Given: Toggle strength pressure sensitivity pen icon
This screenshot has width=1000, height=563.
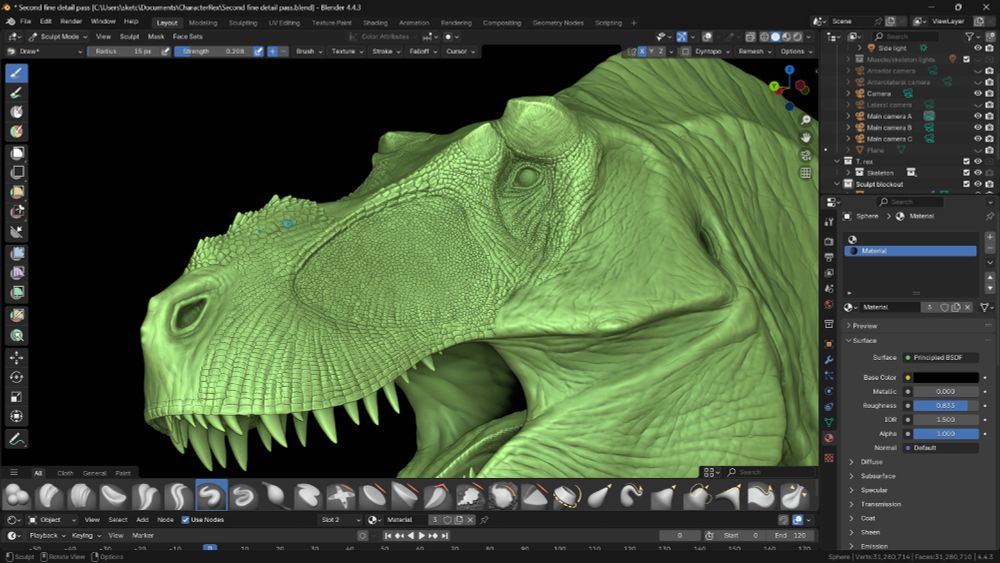Looking at the screenshot, I should click(258, 51).
